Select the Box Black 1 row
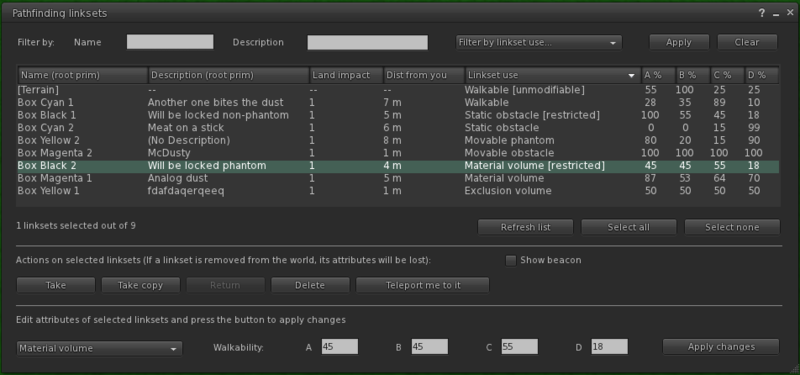Viewport: 800px width, 375px height. (398, 115)
